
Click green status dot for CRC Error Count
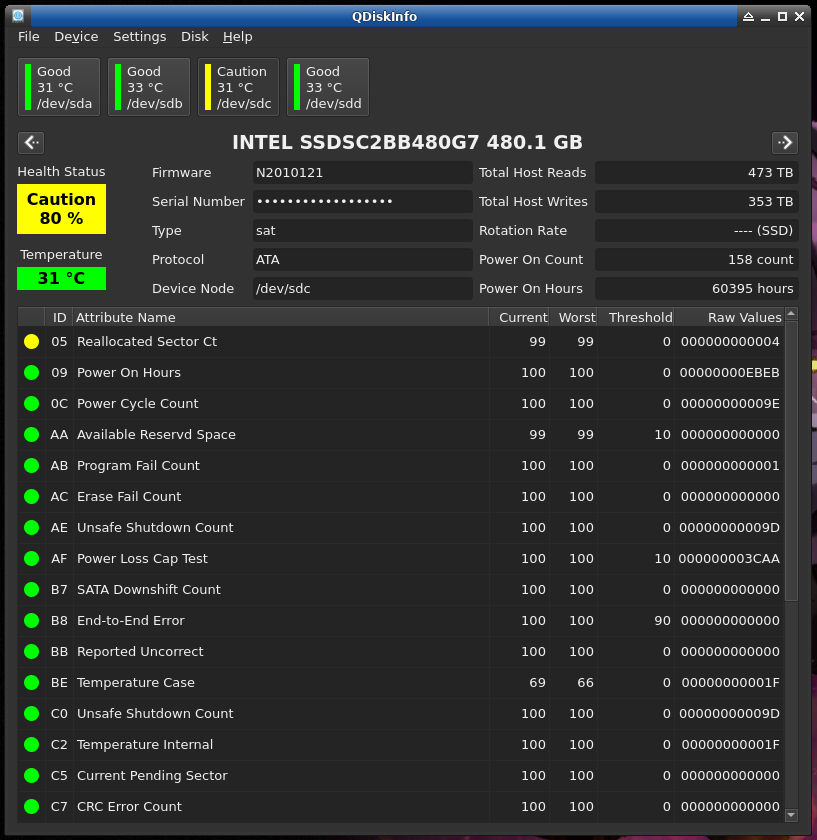click(x=32, y=807)
